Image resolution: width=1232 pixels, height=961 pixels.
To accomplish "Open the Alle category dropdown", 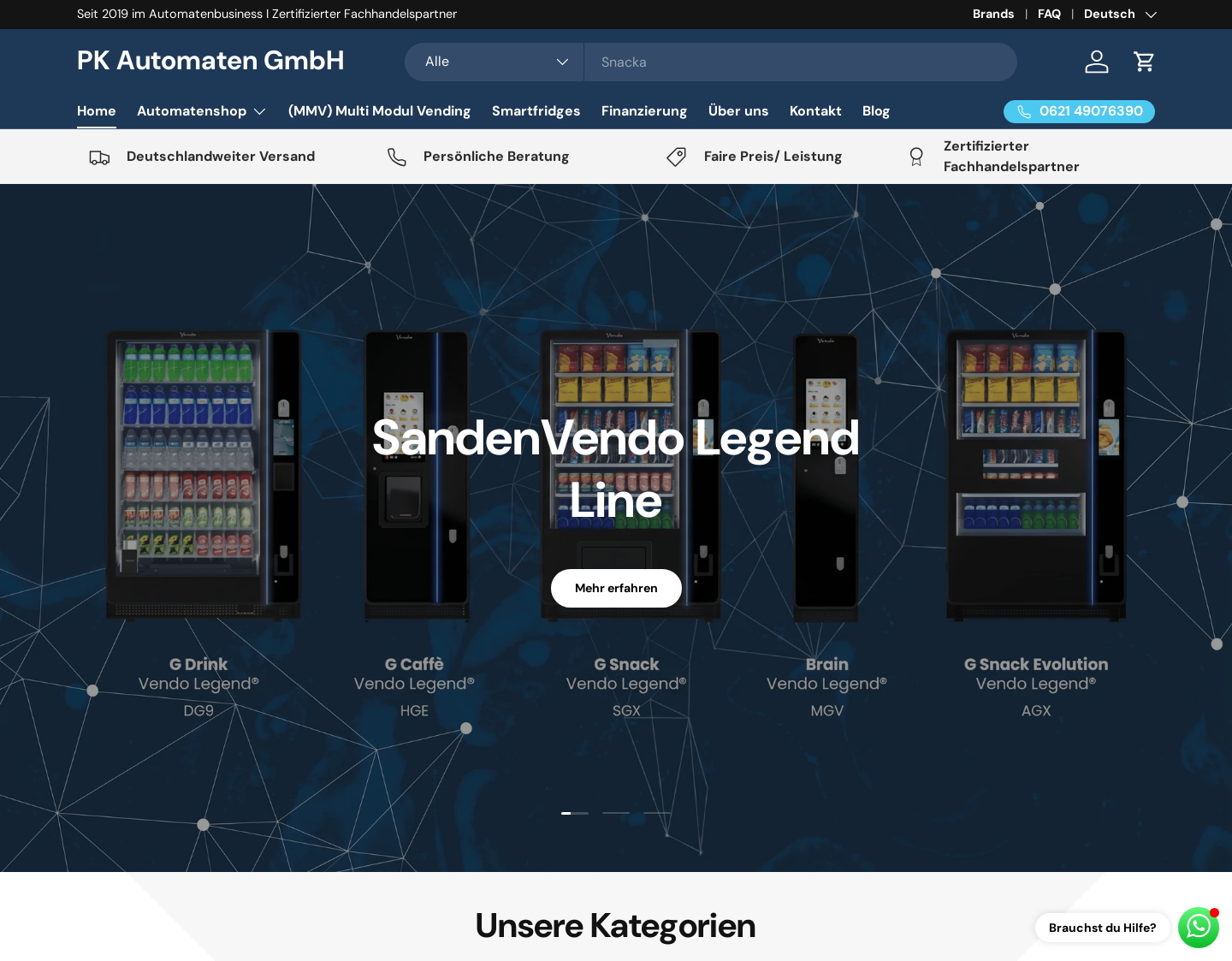I will pyautogui.click(x=495, y=62).
